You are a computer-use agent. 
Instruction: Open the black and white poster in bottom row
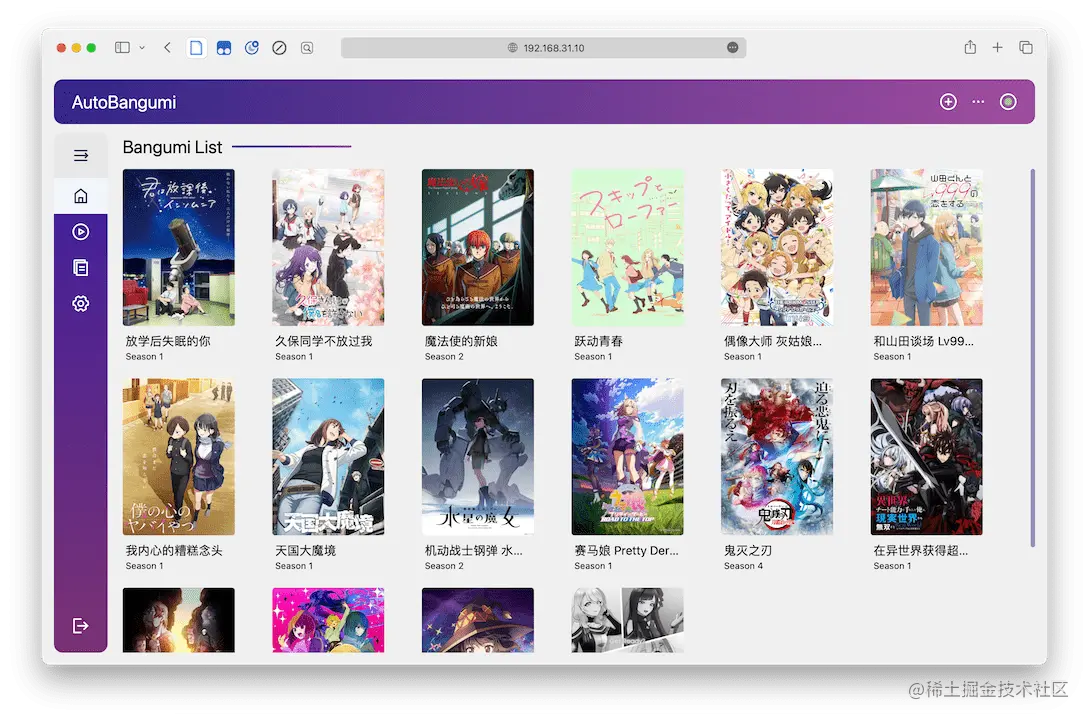coord(627,620)
